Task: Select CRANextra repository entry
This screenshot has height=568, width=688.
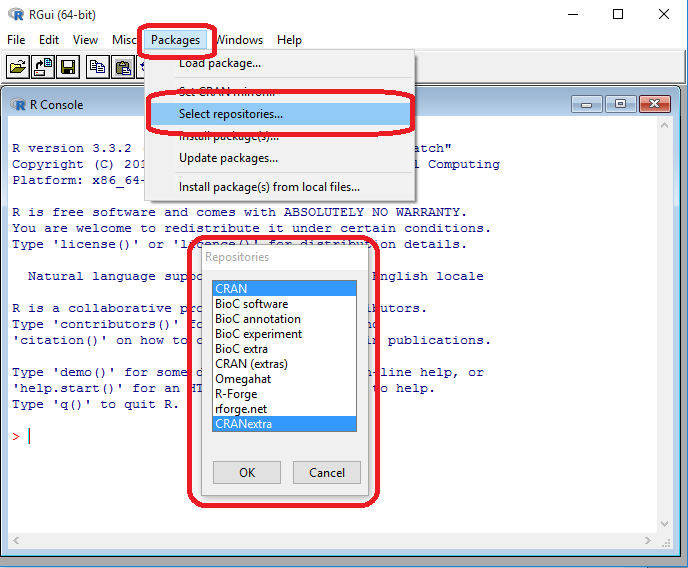Action: click(x=284, y=424)
